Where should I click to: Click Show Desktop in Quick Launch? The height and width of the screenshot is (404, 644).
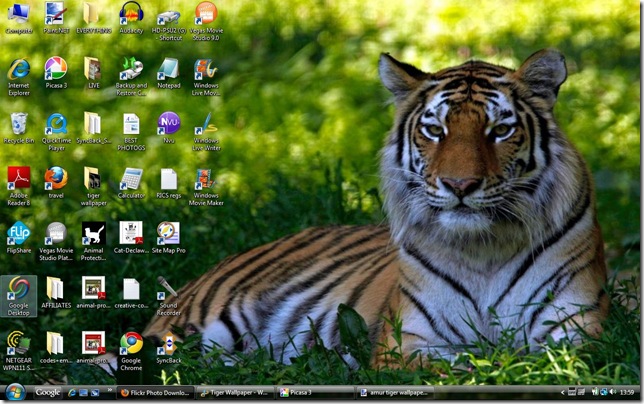point(83,393)
